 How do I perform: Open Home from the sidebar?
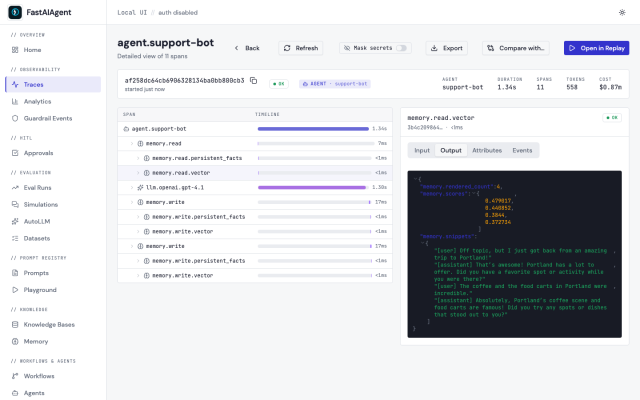point(53,50)
